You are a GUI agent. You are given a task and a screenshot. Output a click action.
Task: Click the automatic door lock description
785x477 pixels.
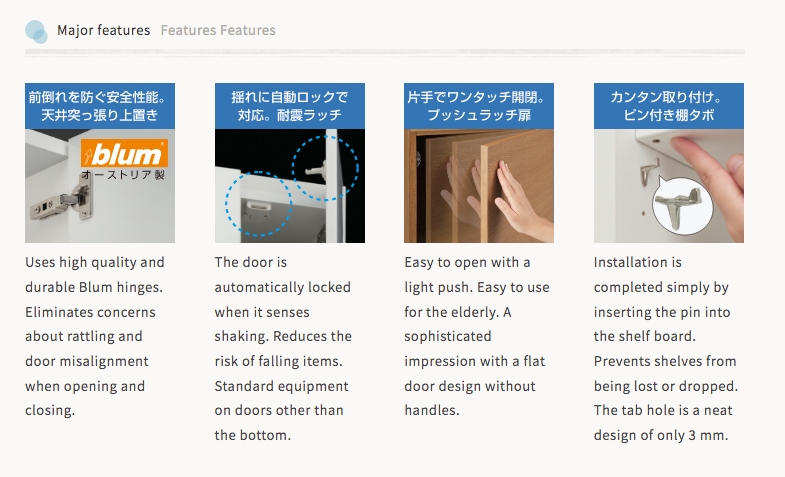pyautogui.click(x=284, y=348)
